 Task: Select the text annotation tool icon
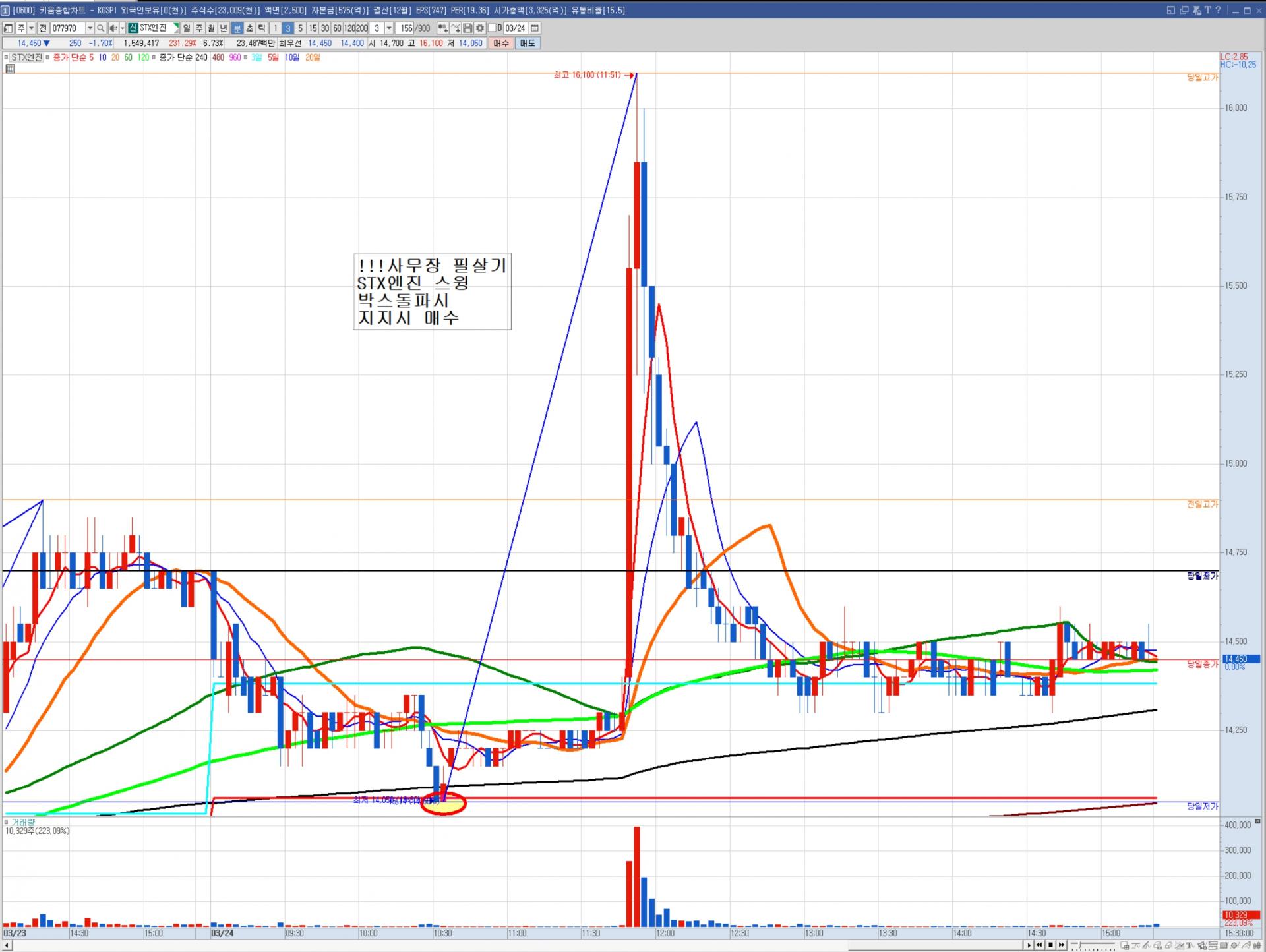point(1190,945)
